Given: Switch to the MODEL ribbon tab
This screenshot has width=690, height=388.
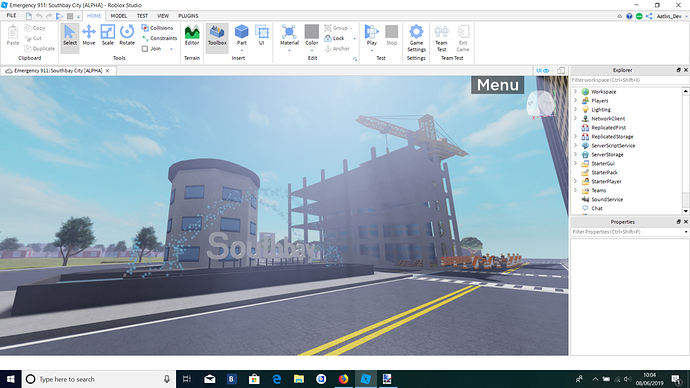Looking at the screenshot, I should pyautogui.click(x=119, y=16).
